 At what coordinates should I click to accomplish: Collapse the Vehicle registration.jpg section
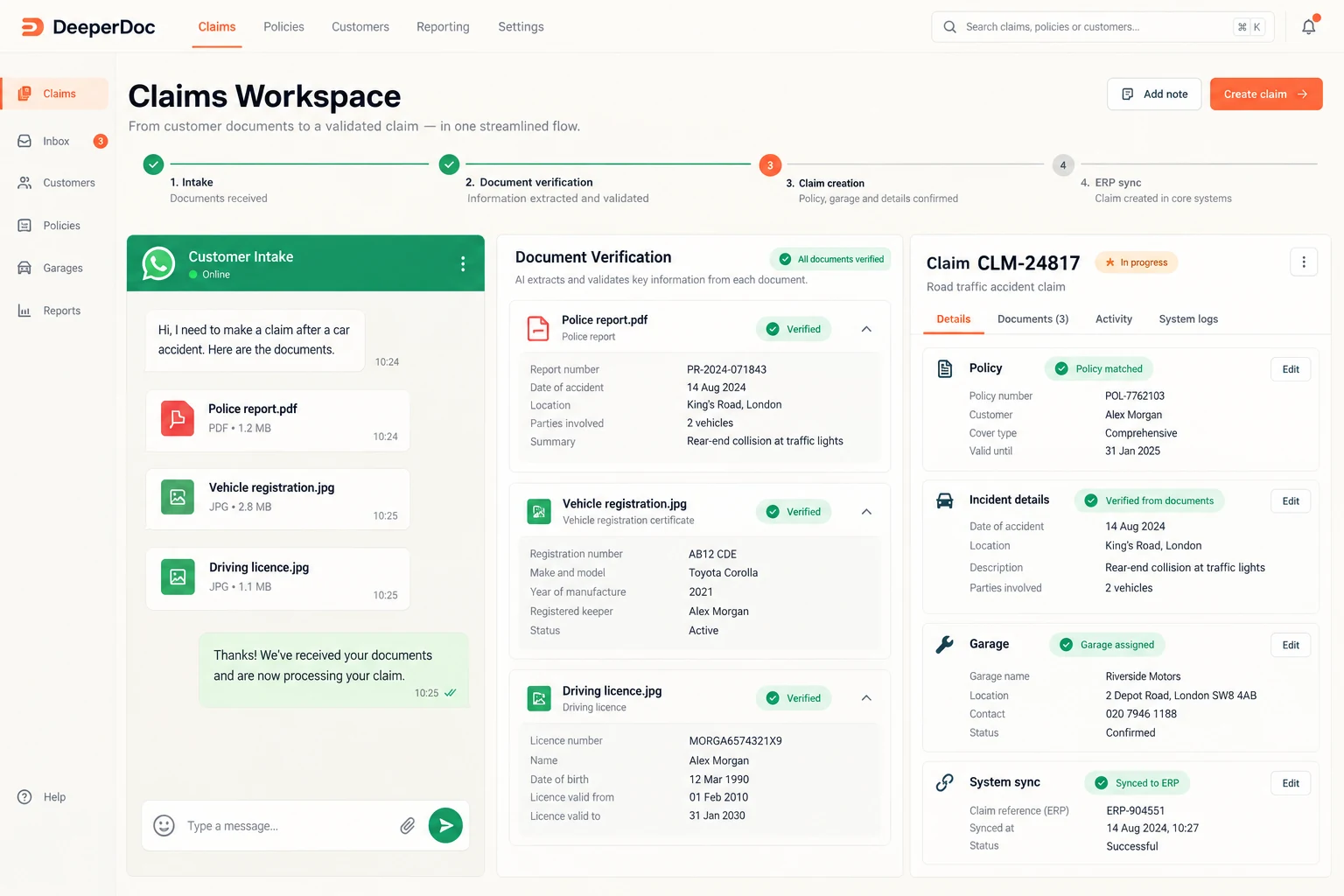(x=866, y=512)
